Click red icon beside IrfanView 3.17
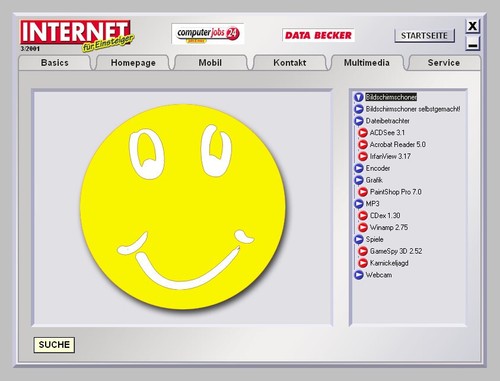Screen dimensions: 500x381 coord(363,156)
